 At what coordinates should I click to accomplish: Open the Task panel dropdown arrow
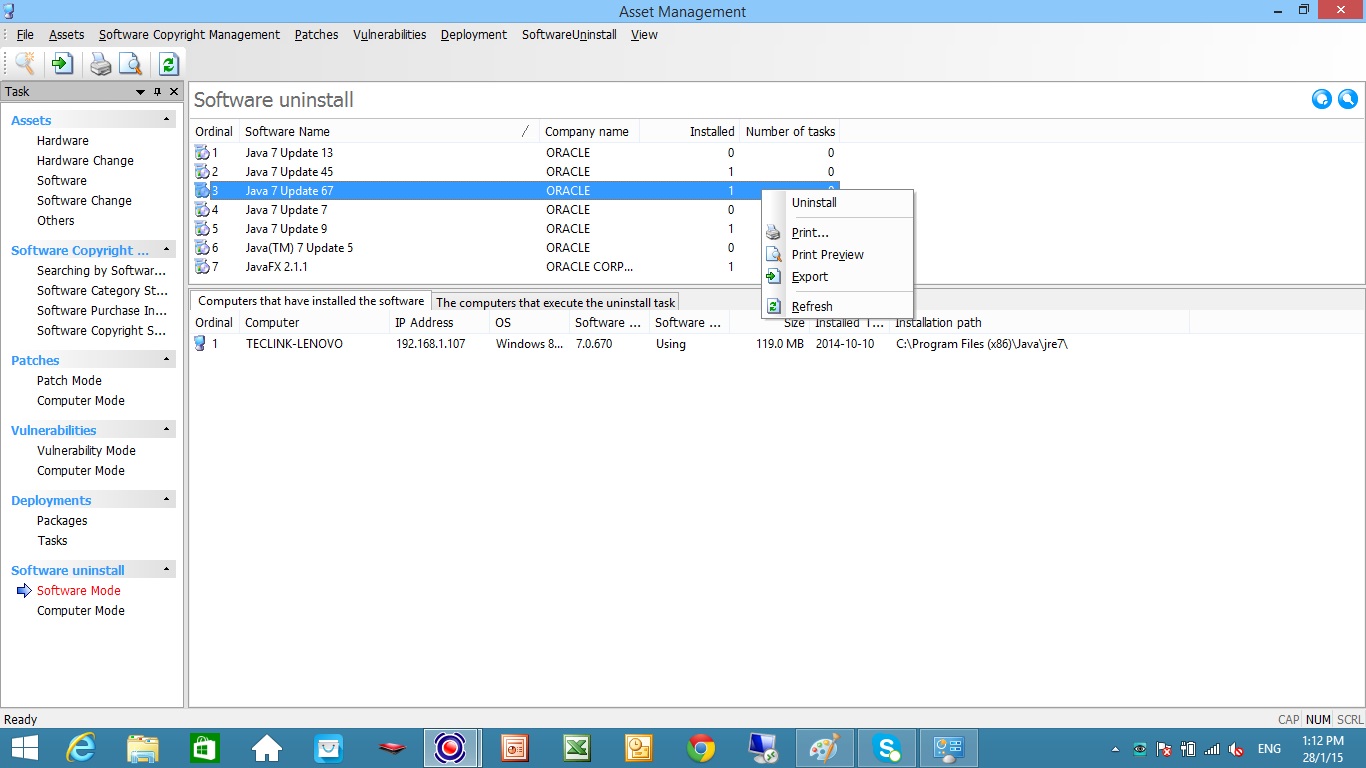point(141,92)
